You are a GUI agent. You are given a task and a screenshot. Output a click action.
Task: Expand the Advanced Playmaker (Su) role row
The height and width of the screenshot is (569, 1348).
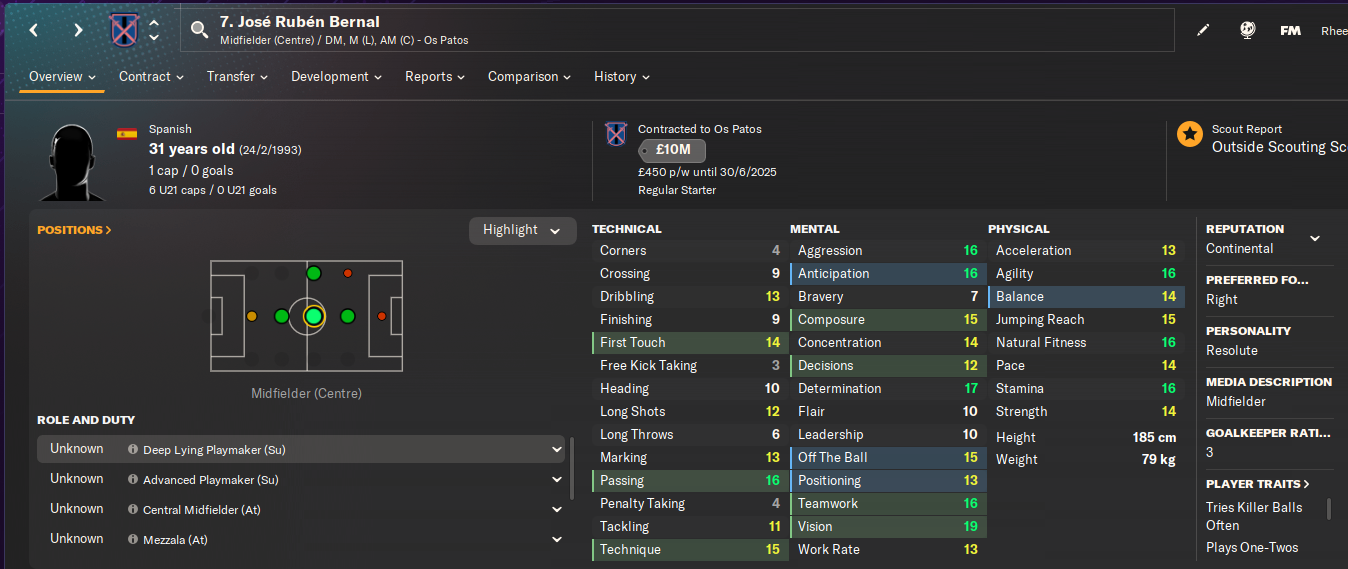coord(556,480)
